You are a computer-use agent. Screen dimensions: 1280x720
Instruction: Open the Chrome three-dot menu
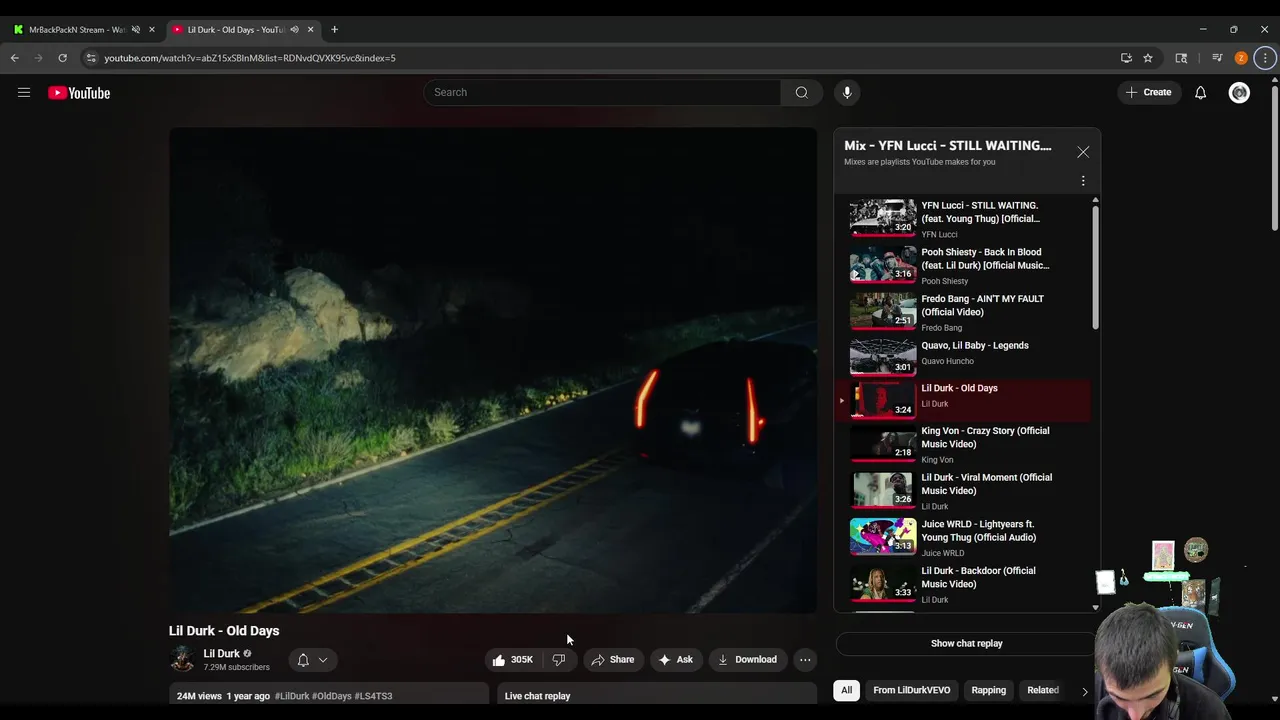click(x=1265, y=58)
